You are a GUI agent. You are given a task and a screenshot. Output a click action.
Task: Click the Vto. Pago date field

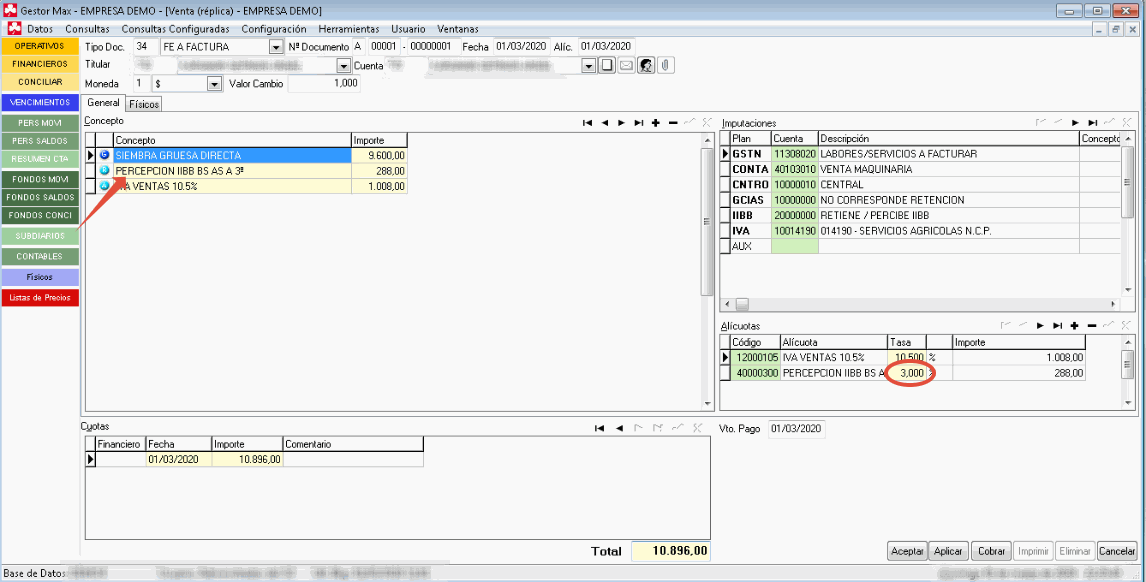click(797, 428)
